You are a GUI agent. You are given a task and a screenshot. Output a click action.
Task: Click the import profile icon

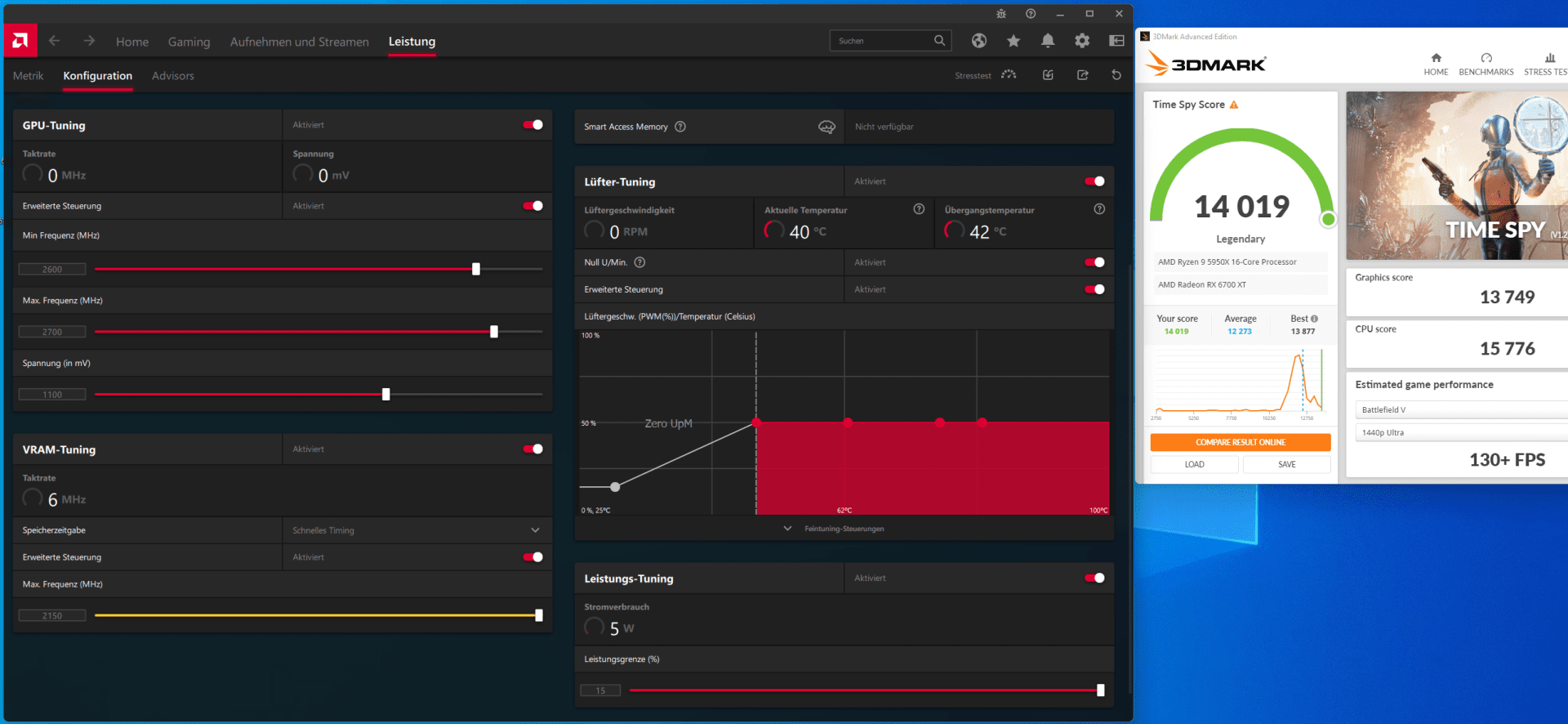click(x=1048, y=75)
